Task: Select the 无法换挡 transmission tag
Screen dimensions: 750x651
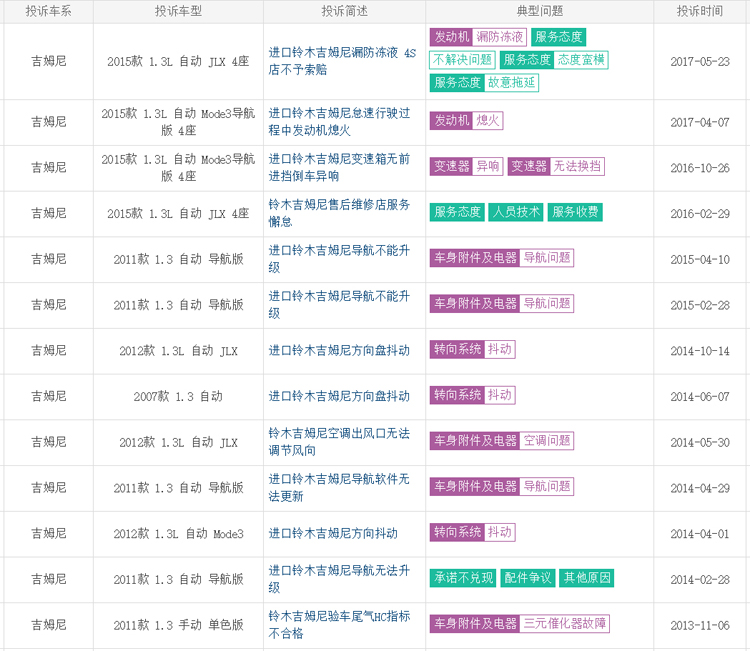Action: pos(578,167)
